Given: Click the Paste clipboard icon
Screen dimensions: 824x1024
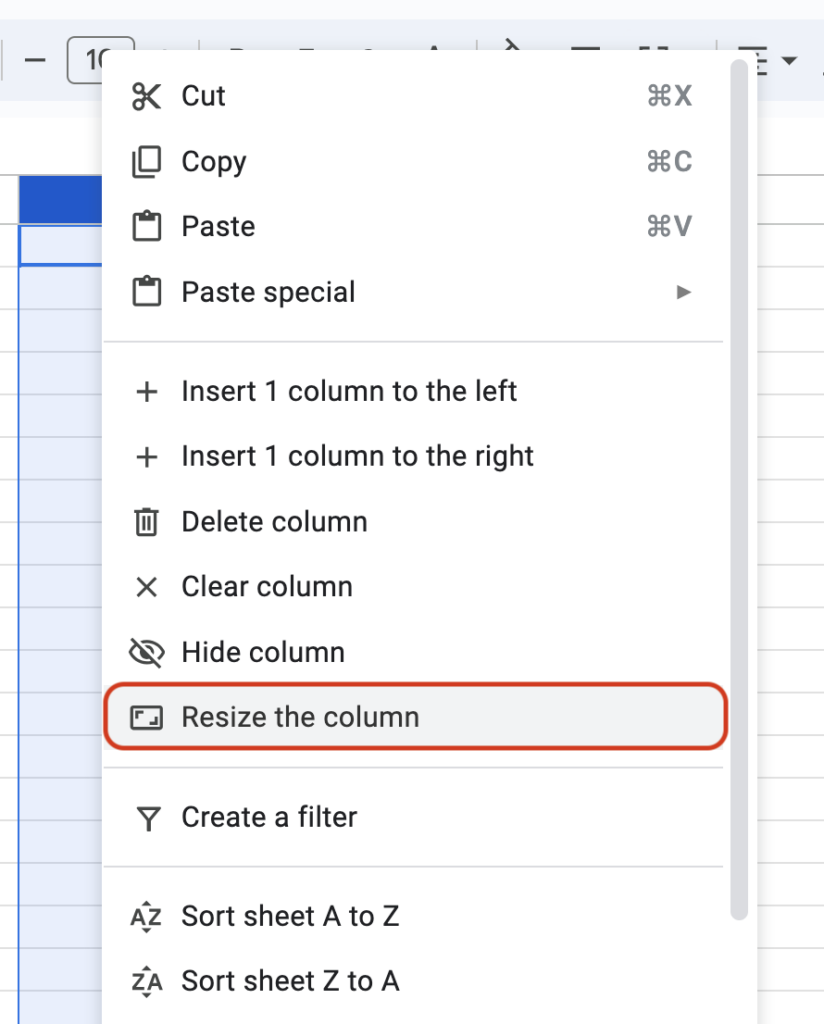Looking at the screenshot, I should click(146, 226).
